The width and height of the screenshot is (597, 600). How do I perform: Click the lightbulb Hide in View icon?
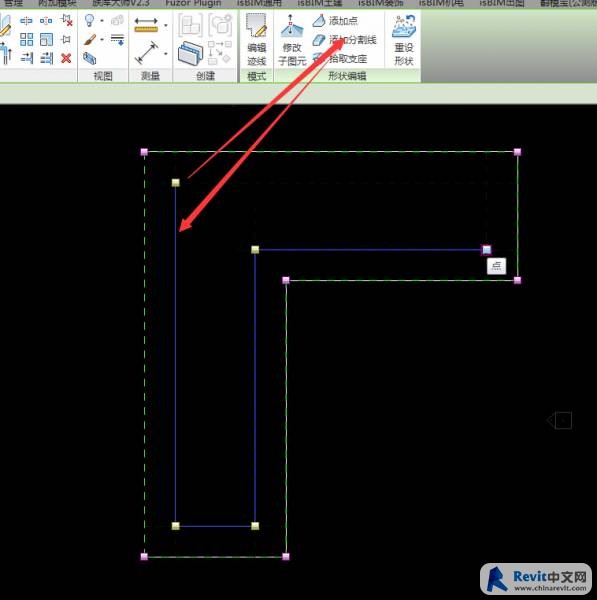tap(89, 20)
